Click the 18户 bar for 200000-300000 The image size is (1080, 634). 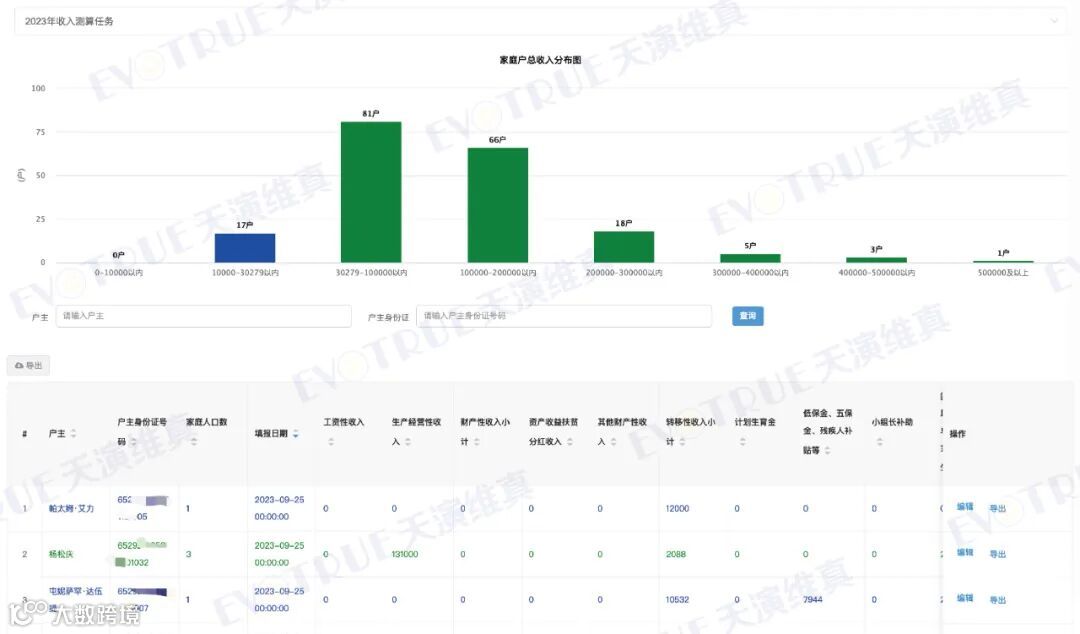point(623,247)
